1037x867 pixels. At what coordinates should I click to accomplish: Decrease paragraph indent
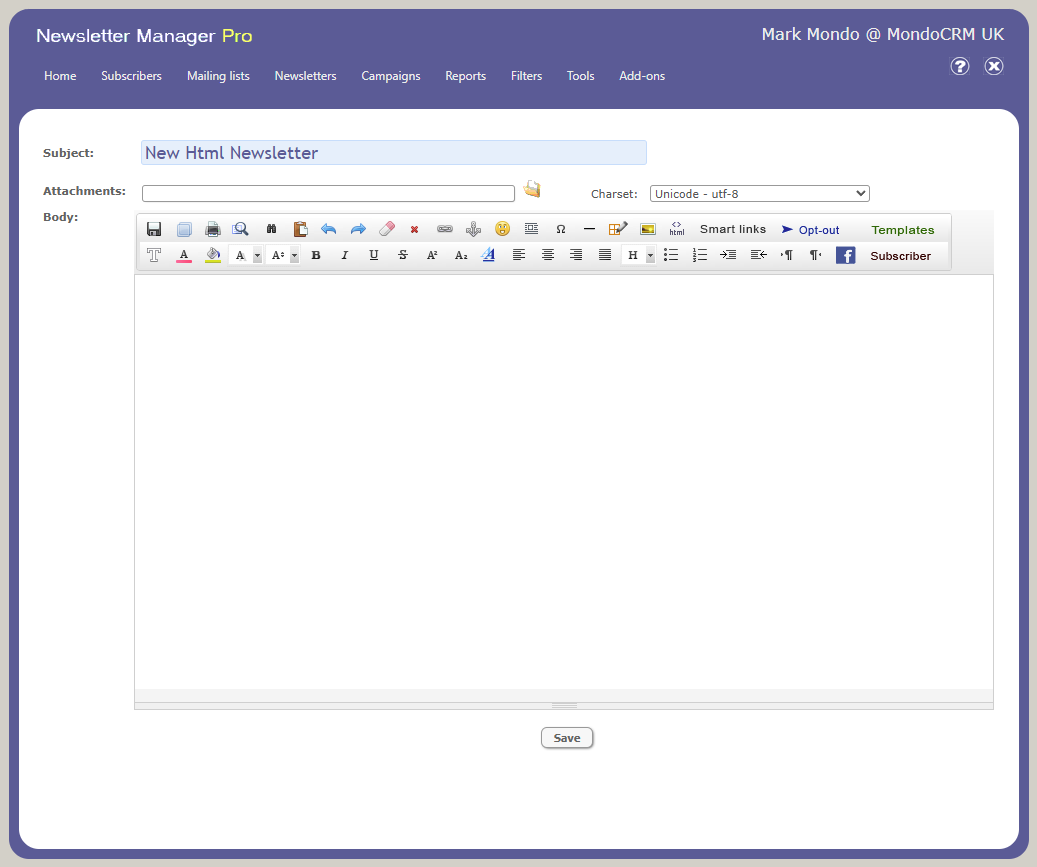(x=759, y=255)
